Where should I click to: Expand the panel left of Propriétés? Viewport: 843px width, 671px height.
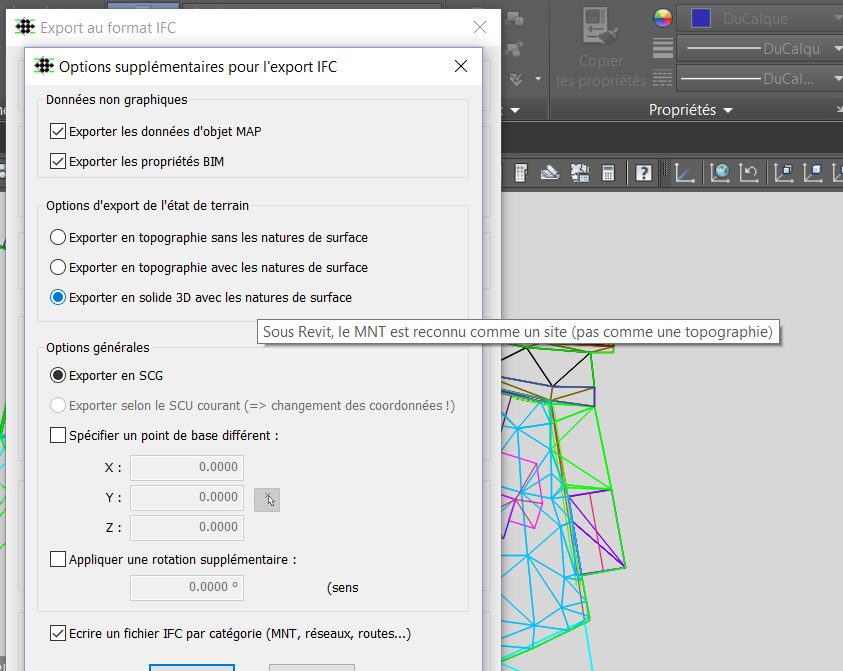tap(515, 110)
